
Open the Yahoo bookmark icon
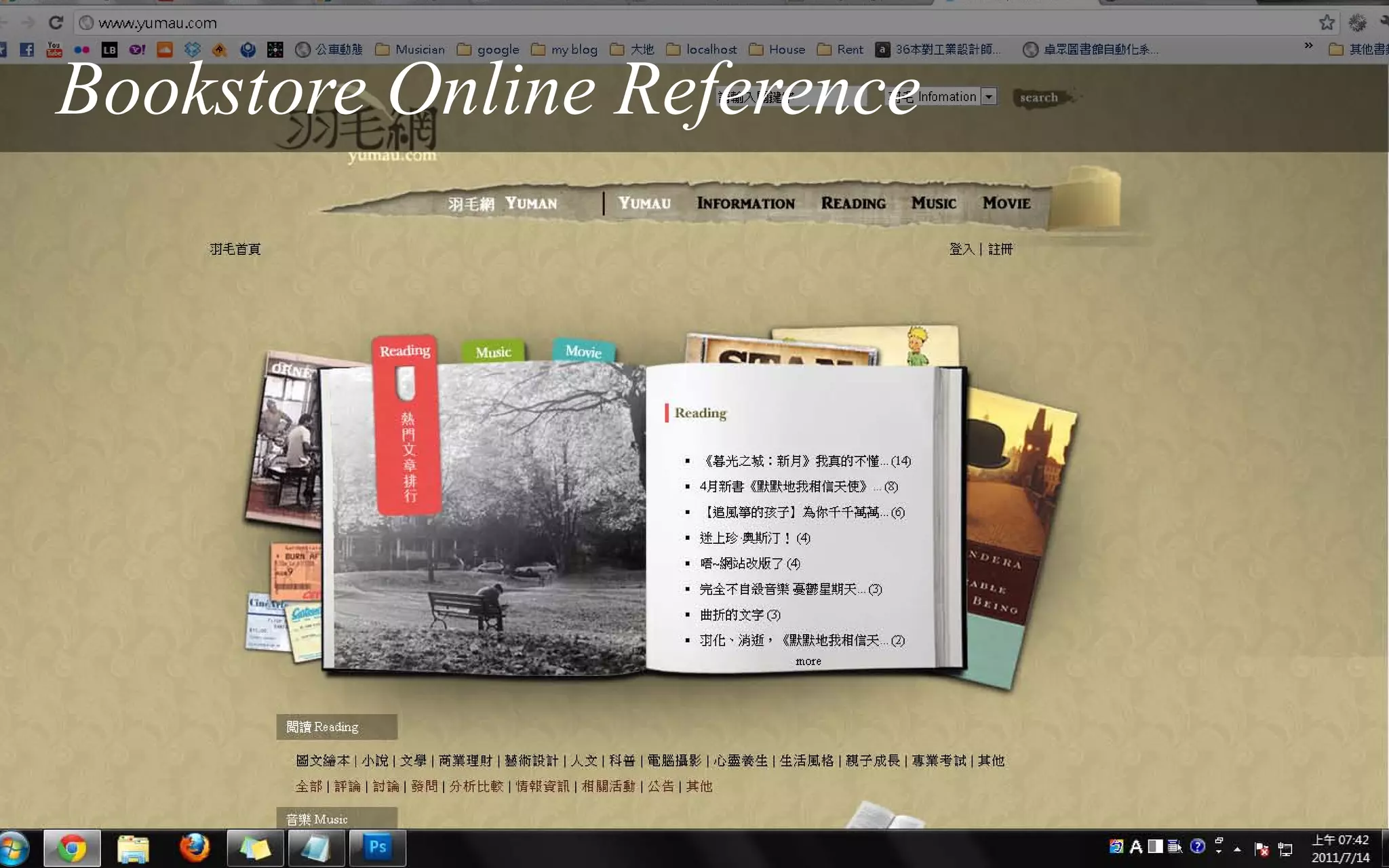tap(137, 50)
